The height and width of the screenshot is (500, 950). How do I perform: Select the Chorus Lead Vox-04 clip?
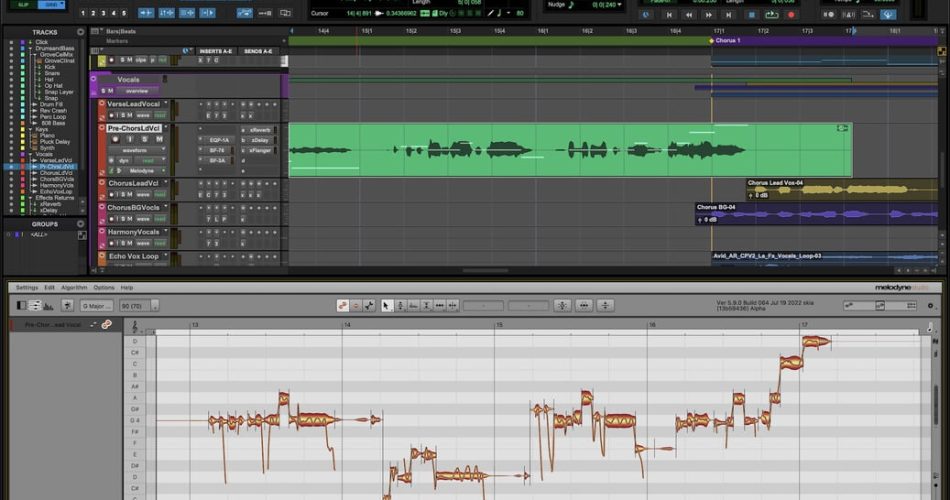pos(842,190)
